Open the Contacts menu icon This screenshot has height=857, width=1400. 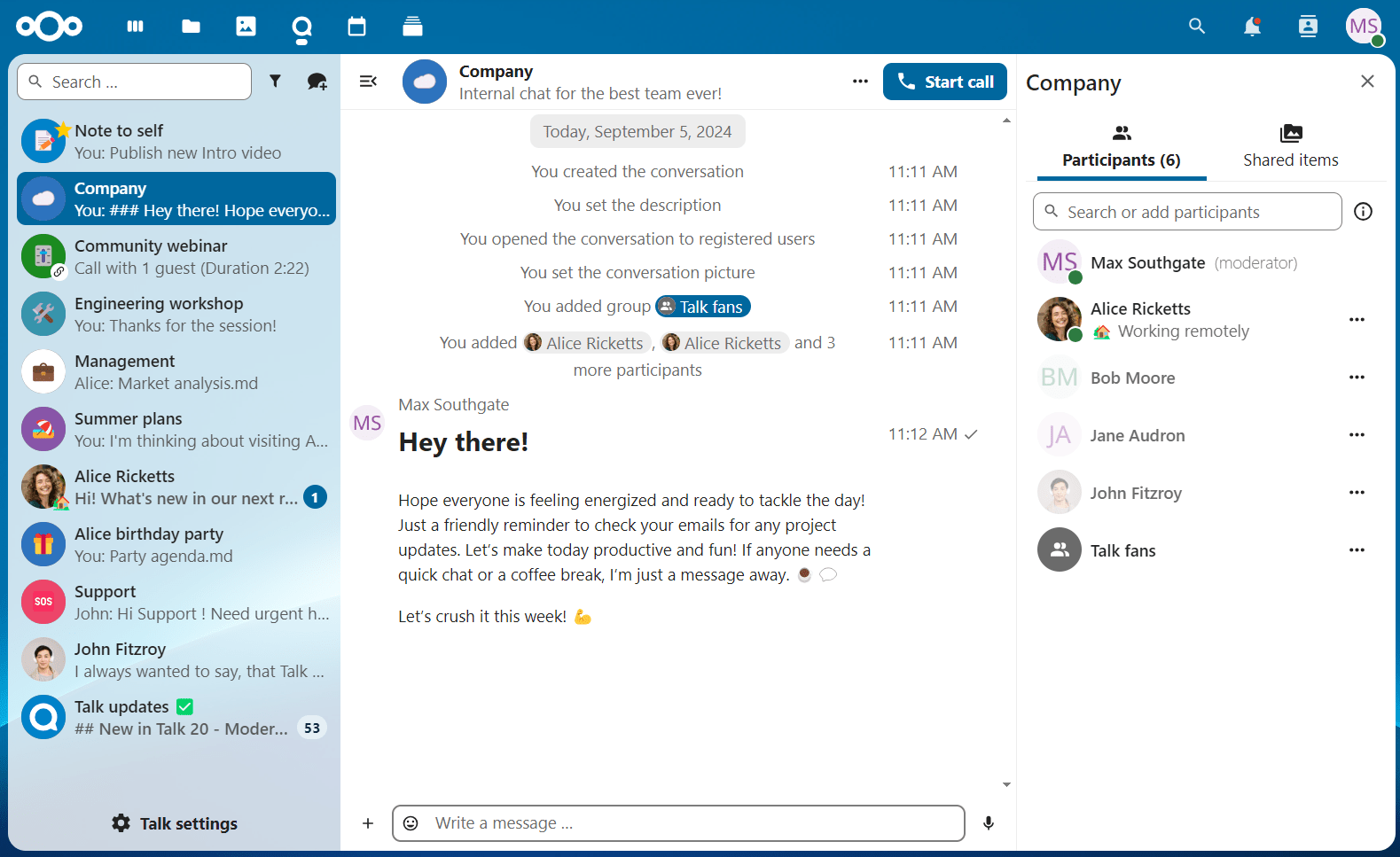click(x=1308, y=27)
